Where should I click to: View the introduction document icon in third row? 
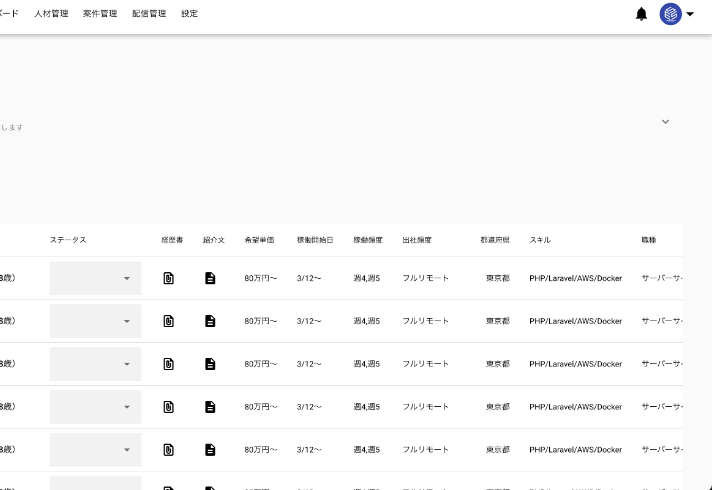[x=210, y=364]
